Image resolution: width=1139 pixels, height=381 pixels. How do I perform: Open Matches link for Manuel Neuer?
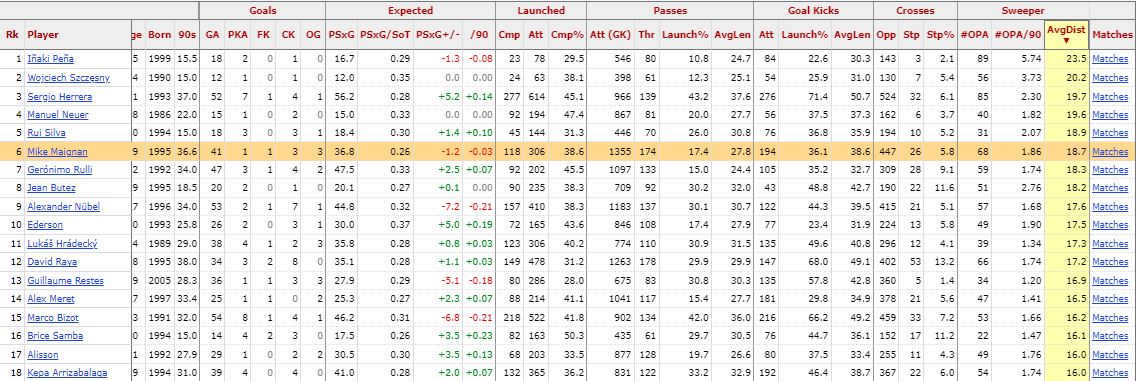pos(1110,115)
